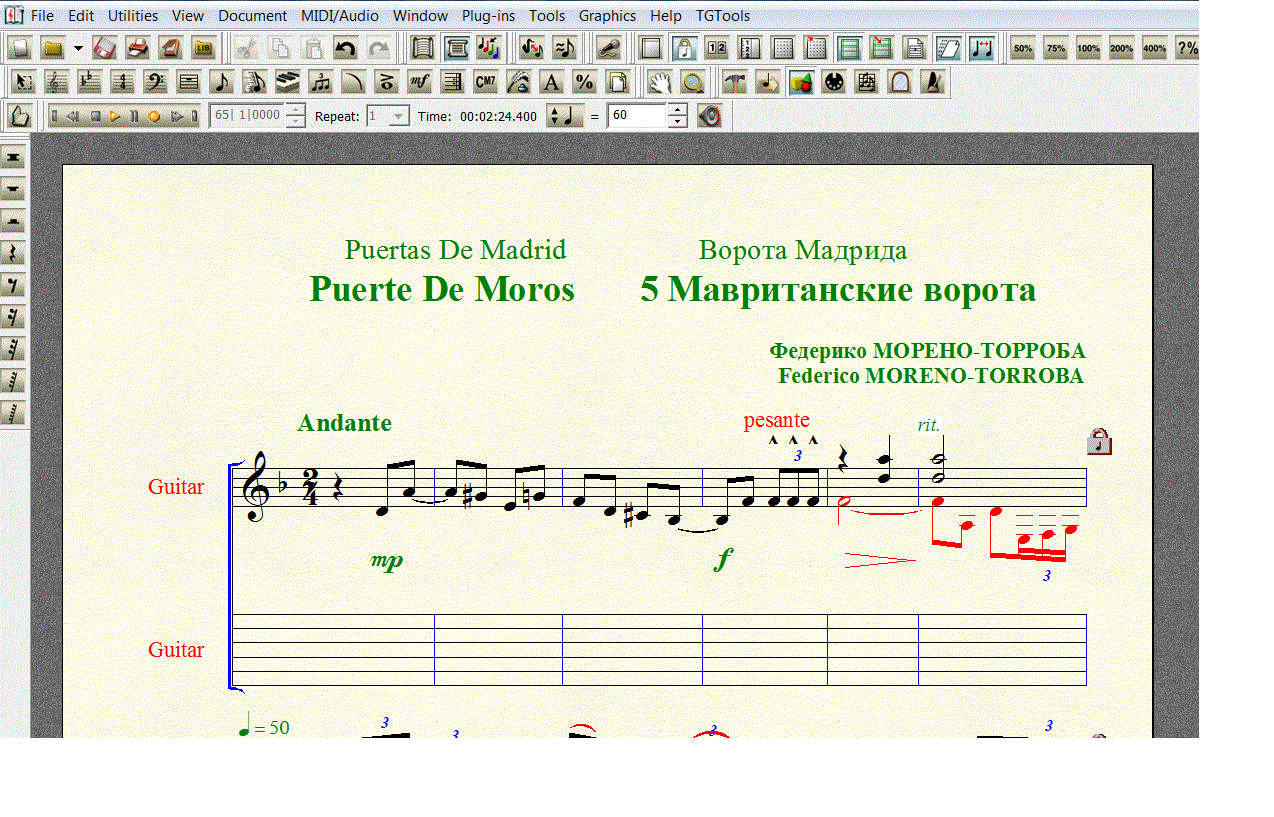Pick the Clef tool bass clef icon

point(154,82)
